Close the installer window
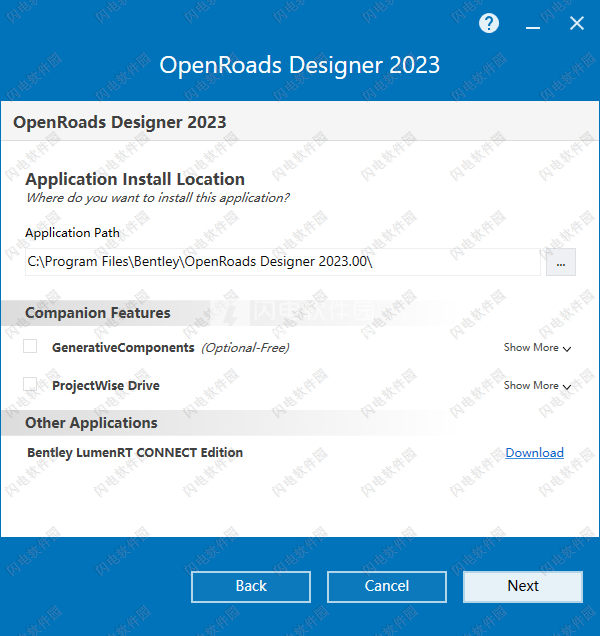Image resolution: width=600 pixels, height=636 pixels. [x=576, y=24]
